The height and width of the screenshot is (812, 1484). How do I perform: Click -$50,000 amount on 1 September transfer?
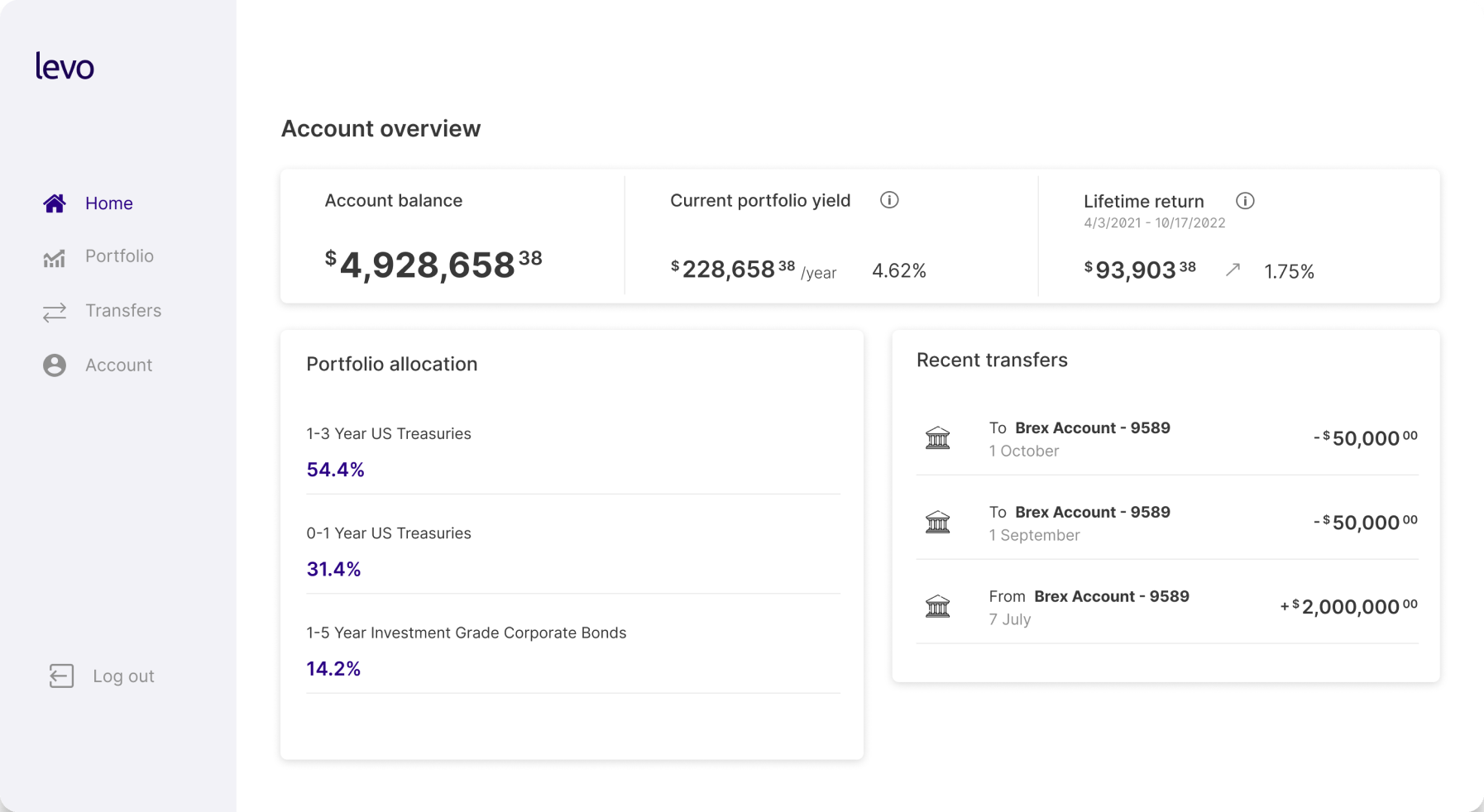1366,522
